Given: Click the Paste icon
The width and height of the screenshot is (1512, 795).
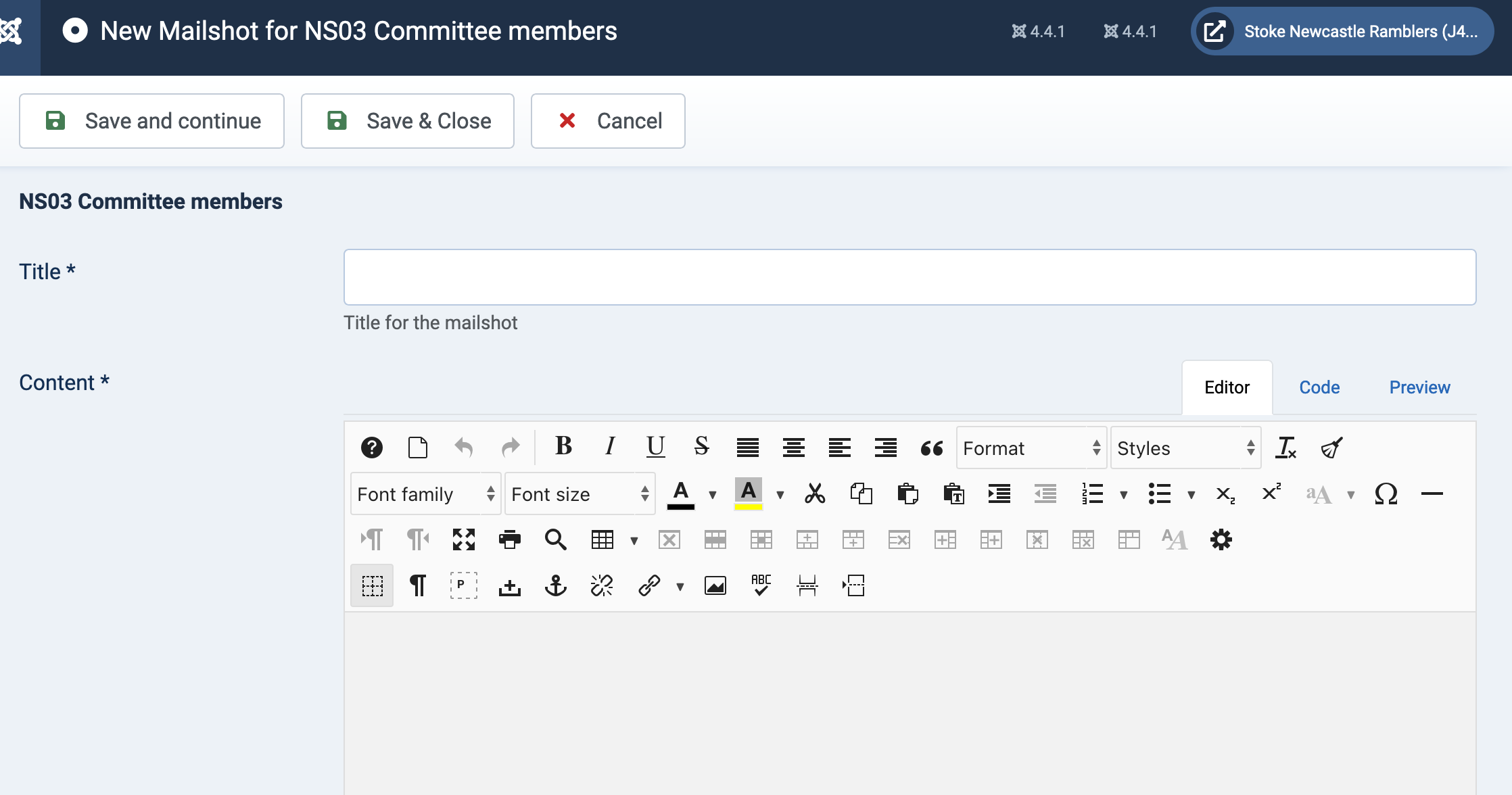Looking at the screenshot, I should [x=907, y=493].
